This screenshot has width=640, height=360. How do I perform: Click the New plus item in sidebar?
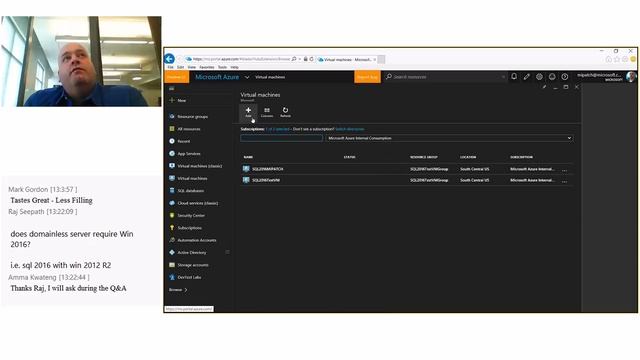coord(178,100)
